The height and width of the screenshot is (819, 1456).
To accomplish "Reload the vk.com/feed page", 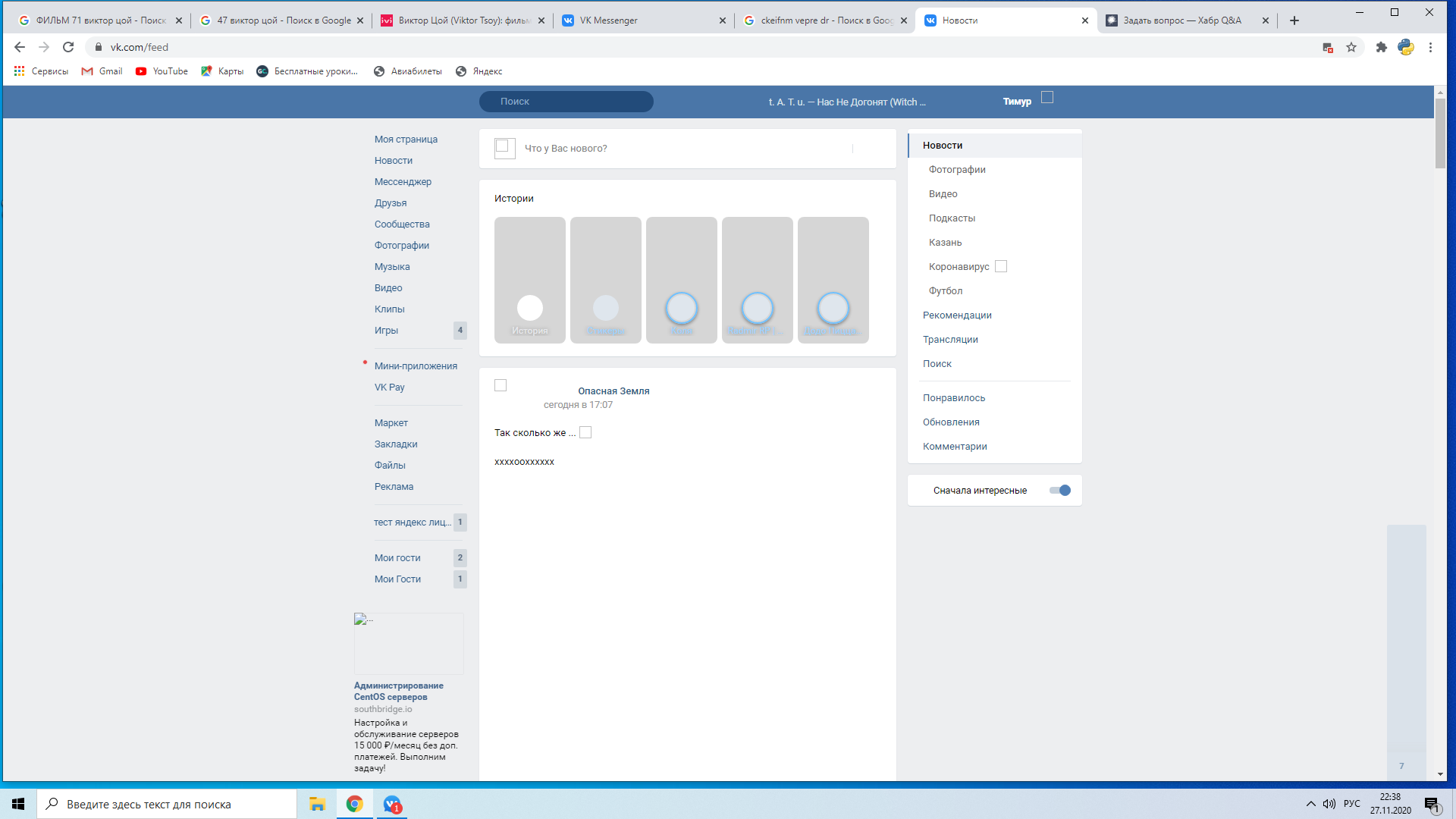I will click(68, 47).
